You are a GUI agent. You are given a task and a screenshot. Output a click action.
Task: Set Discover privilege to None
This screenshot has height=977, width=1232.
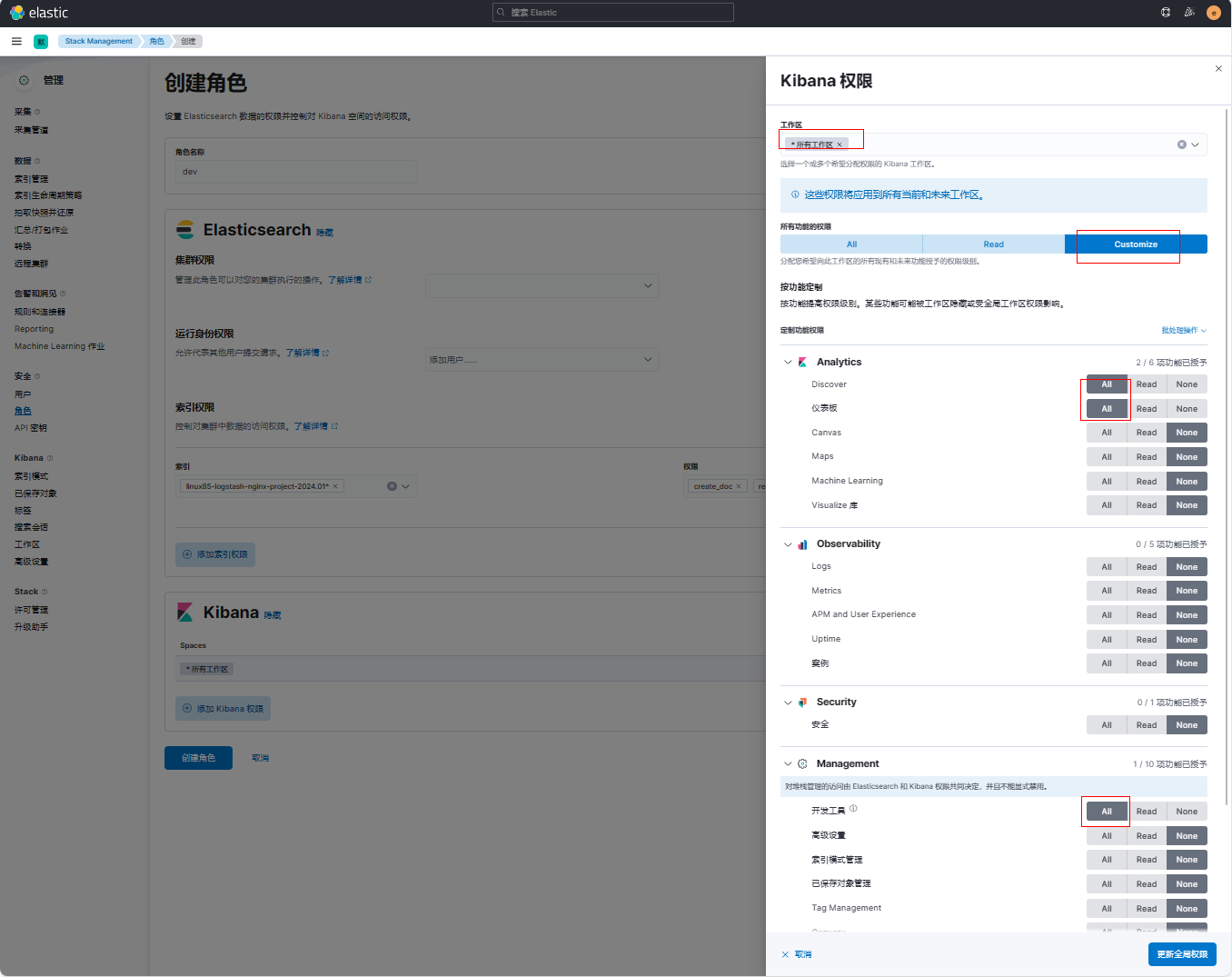[x=1187, y=384]
